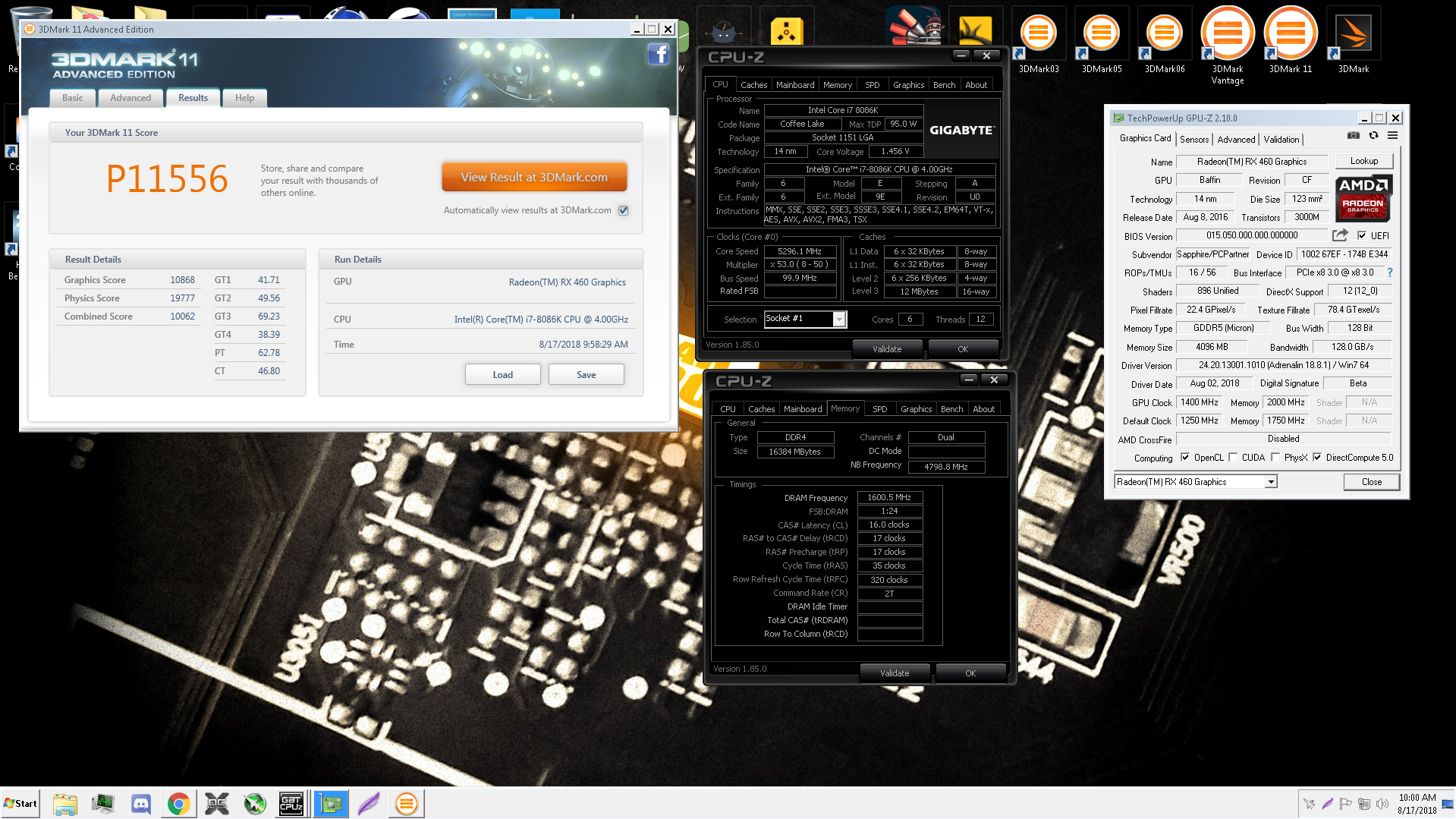Click the Load button in Run Details
Screen dimensions: 1456x819
pos(503,375)
